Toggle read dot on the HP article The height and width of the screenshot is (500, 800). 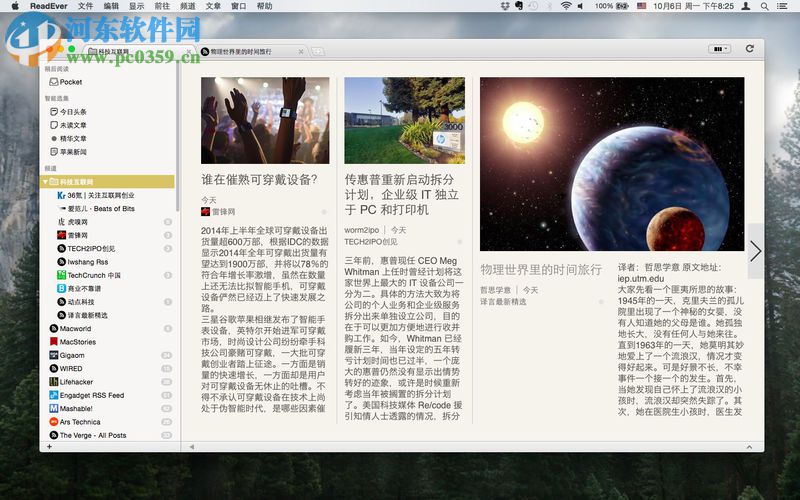[459, 242]
